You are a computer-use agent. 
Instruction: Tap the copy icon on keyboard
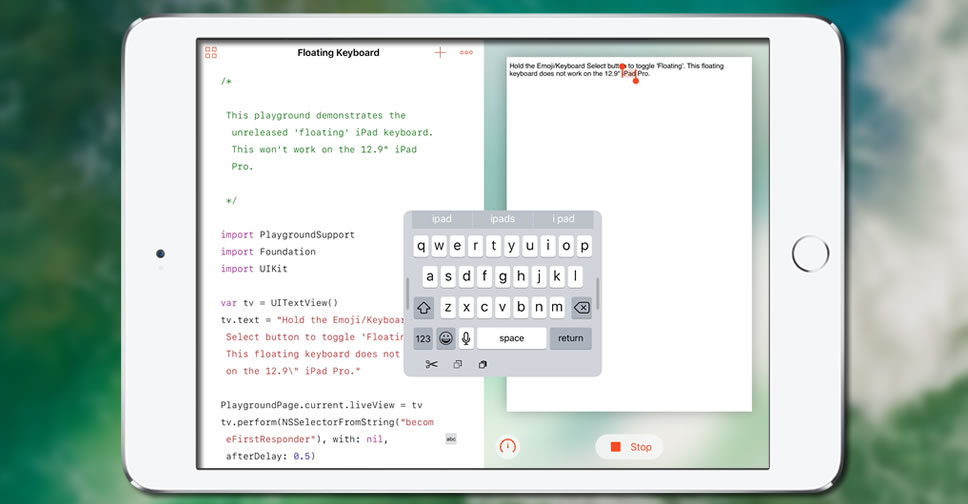coord(458,364)
